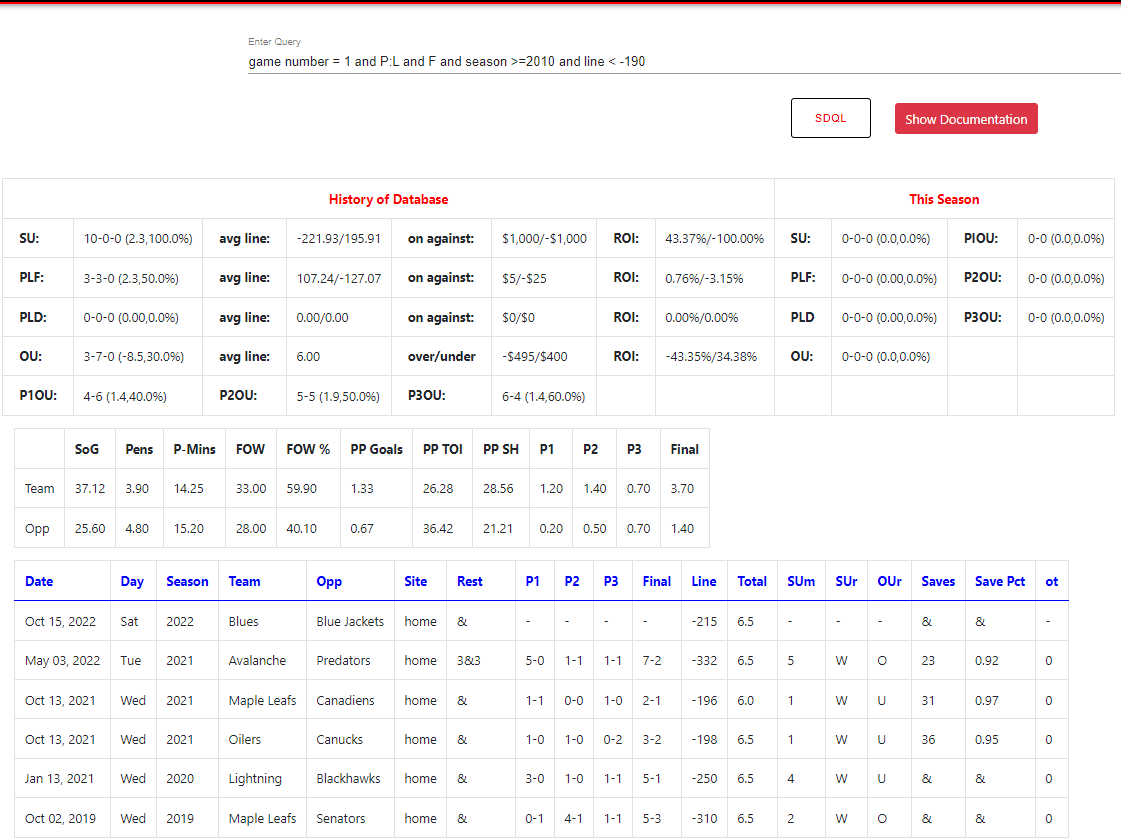This screenshot has width=1121, height=838.
Task: Click ROI value 43.37%/-100.00%
Action: (x=714, y=239)
